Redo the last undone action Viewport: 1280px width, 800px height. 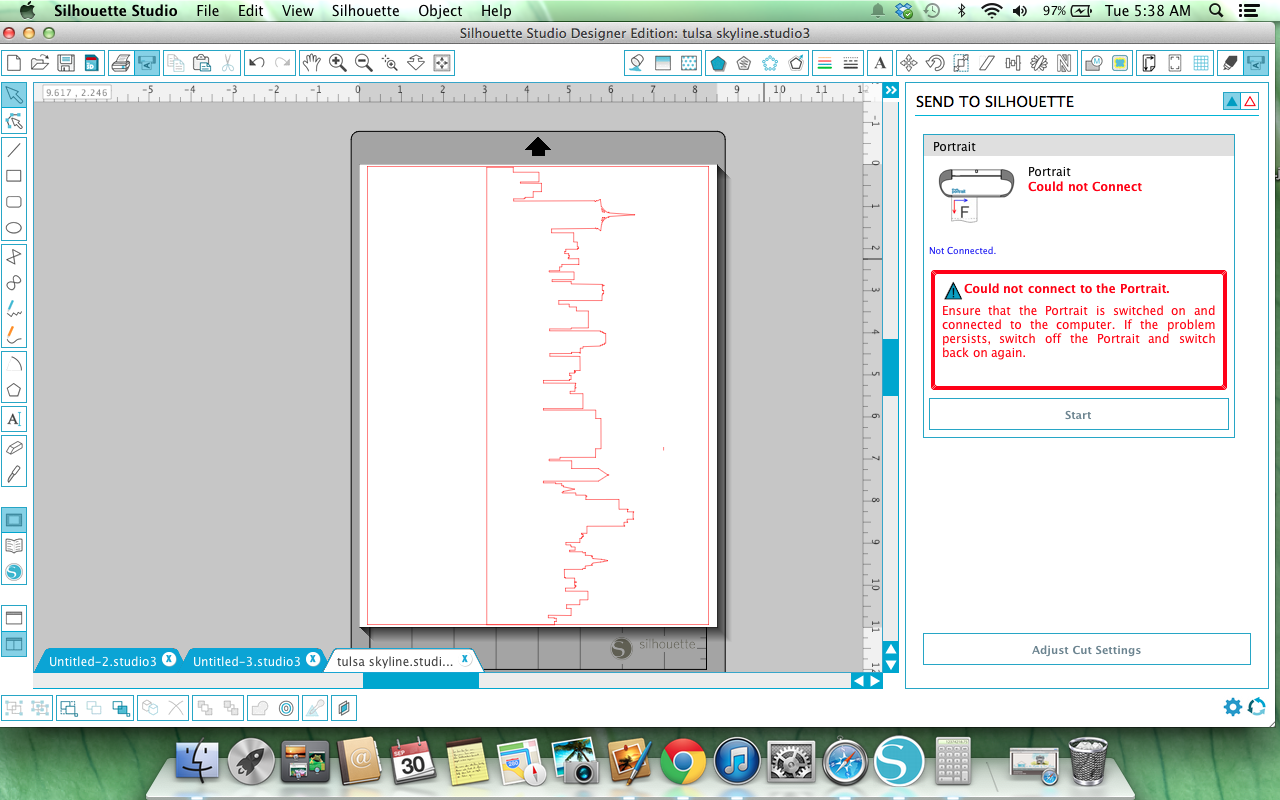pos(283,63)
